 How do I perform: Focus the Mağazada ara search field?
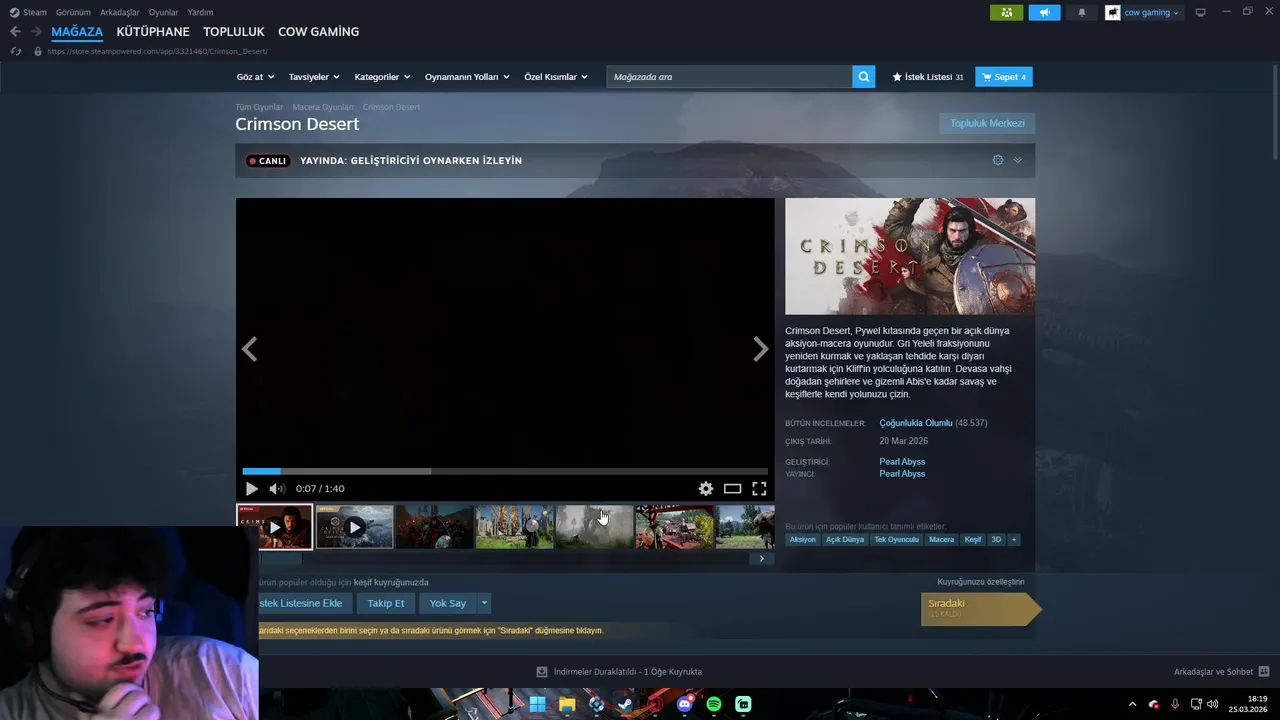click(730, 77)
